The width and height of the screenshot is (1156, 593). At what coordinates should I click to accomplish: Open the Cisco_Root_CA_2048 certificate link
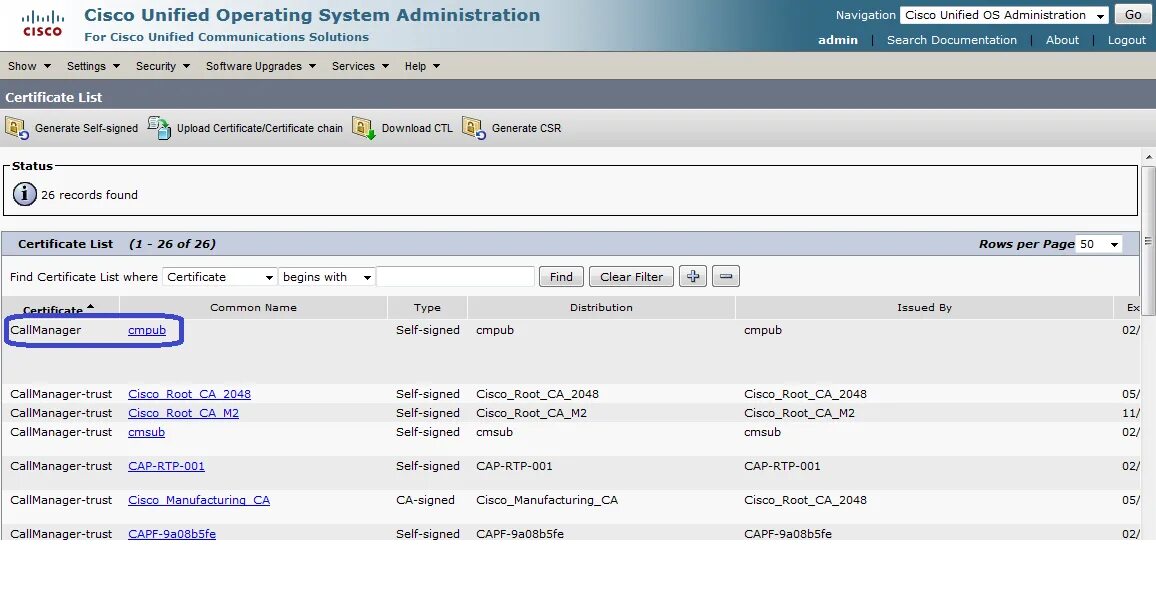tap(189, 394)
